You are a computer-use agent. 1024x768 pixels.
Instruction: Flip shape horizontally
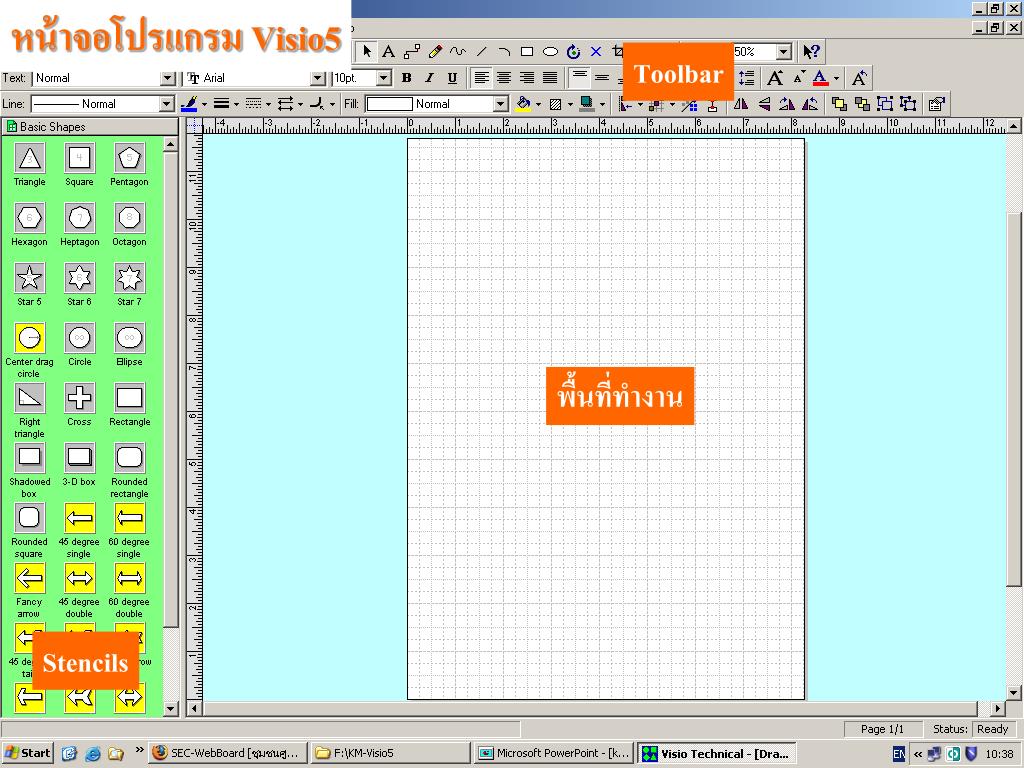pyautogui.click(x=741, y=104)
